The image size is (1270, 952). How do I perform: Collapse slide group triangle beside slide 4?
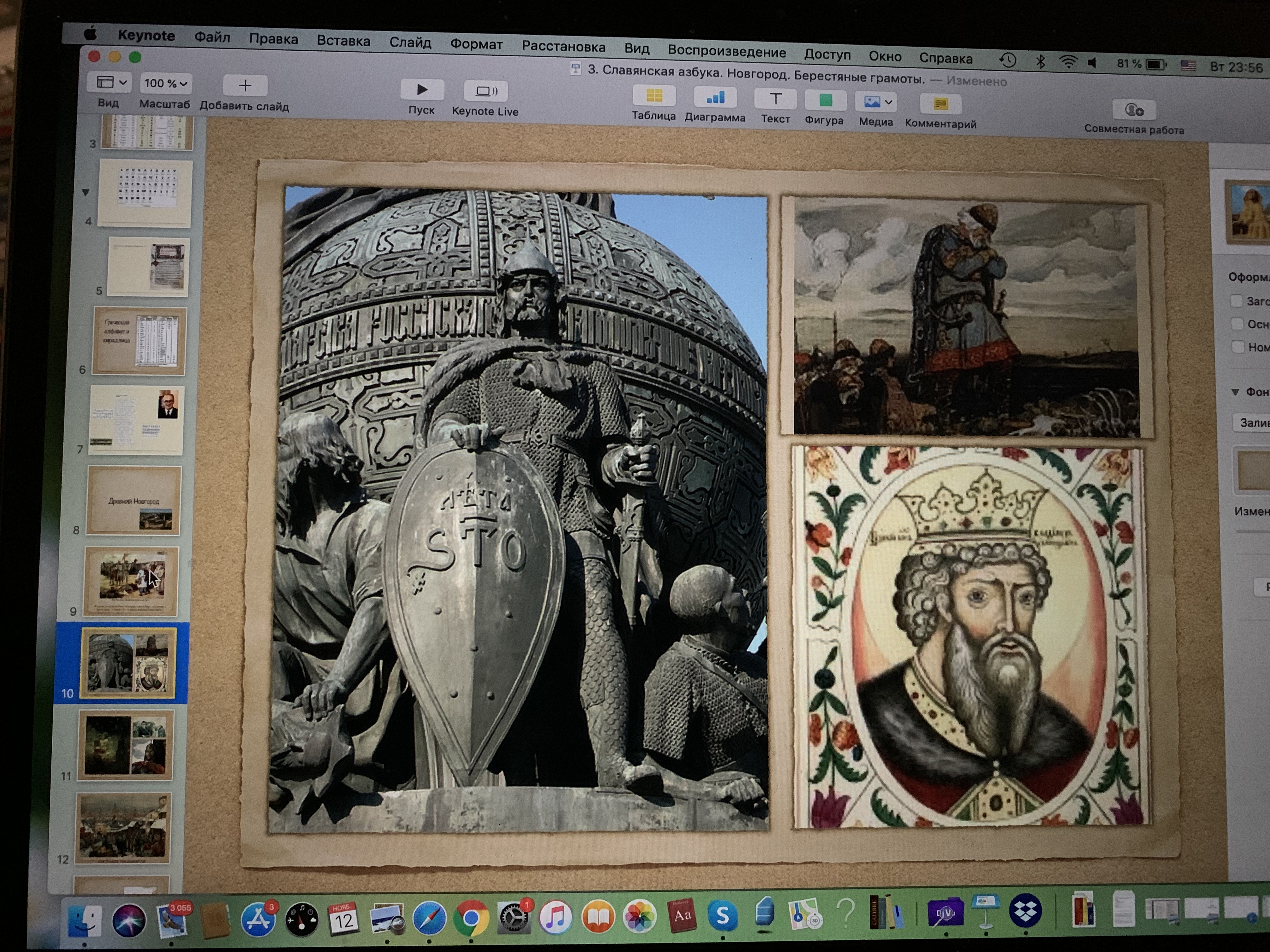[86, 192]
